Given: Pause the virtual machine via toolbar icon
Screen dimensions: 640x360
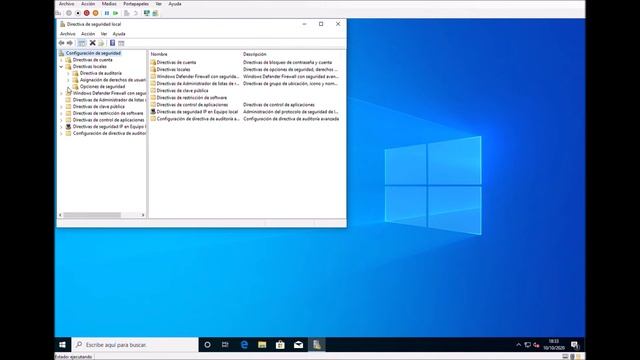Looking at the screenshot, I should tap(107, 13).
